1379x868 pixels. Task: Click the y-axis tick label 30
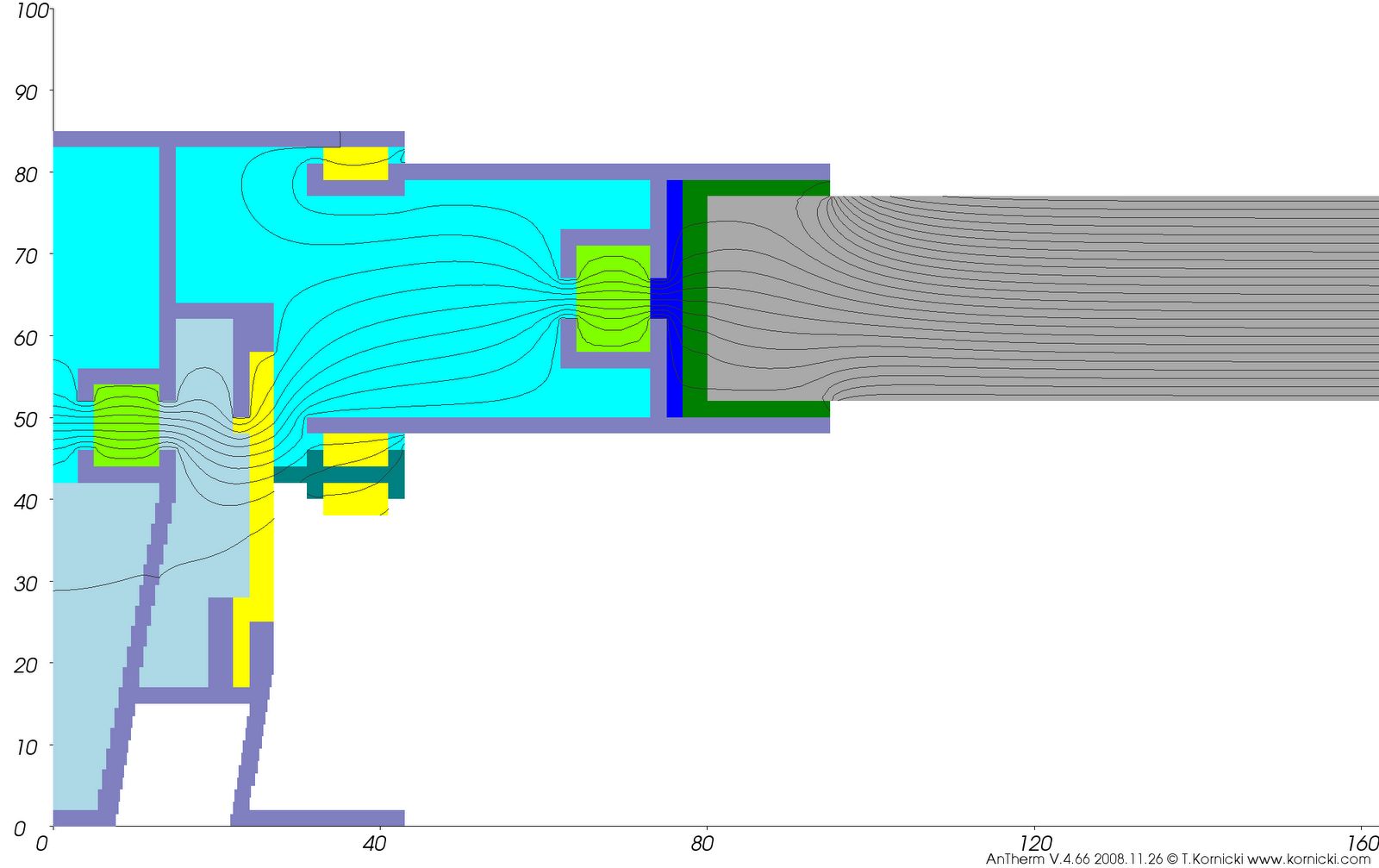[26, 584]
